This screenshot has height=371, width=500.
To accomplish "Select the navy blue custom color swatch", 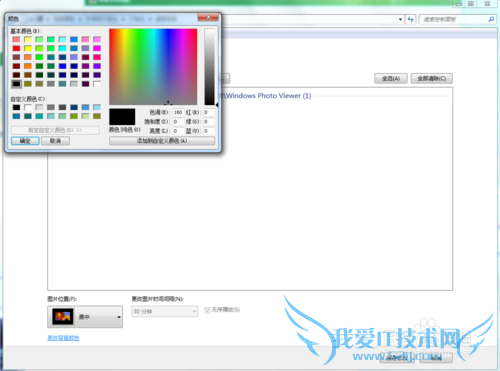I will click(x=74, y=107).
